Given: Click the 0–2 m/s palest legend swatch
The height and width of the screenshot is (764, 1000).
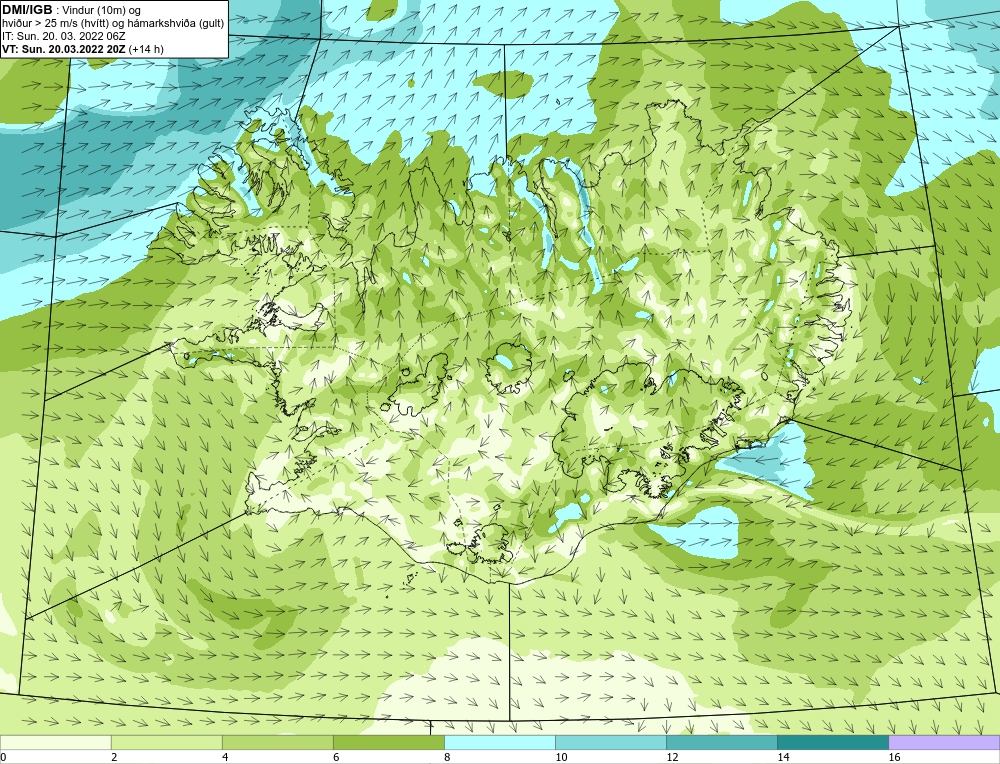Looking at the screenshot, I should point(55,742).
